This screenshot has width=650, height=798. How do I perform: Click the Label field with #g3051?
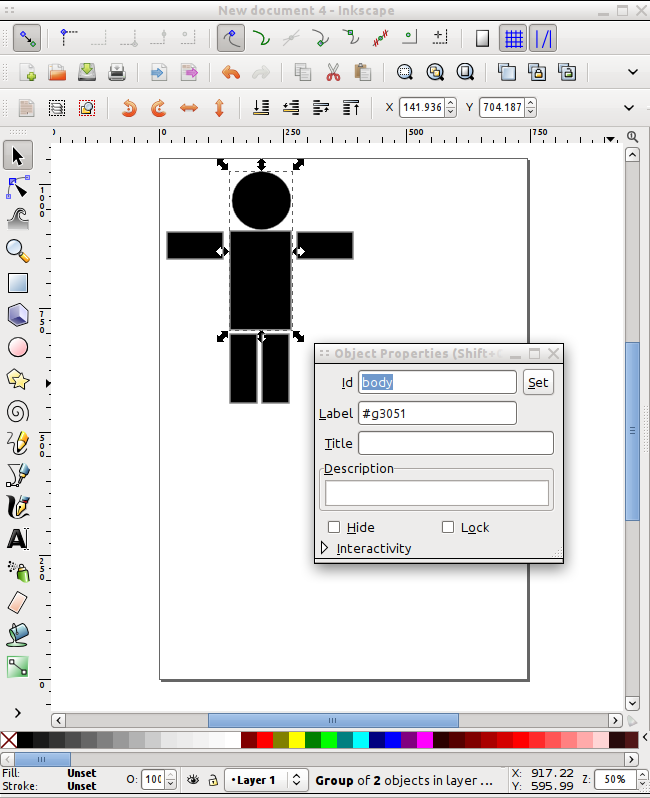437,413
